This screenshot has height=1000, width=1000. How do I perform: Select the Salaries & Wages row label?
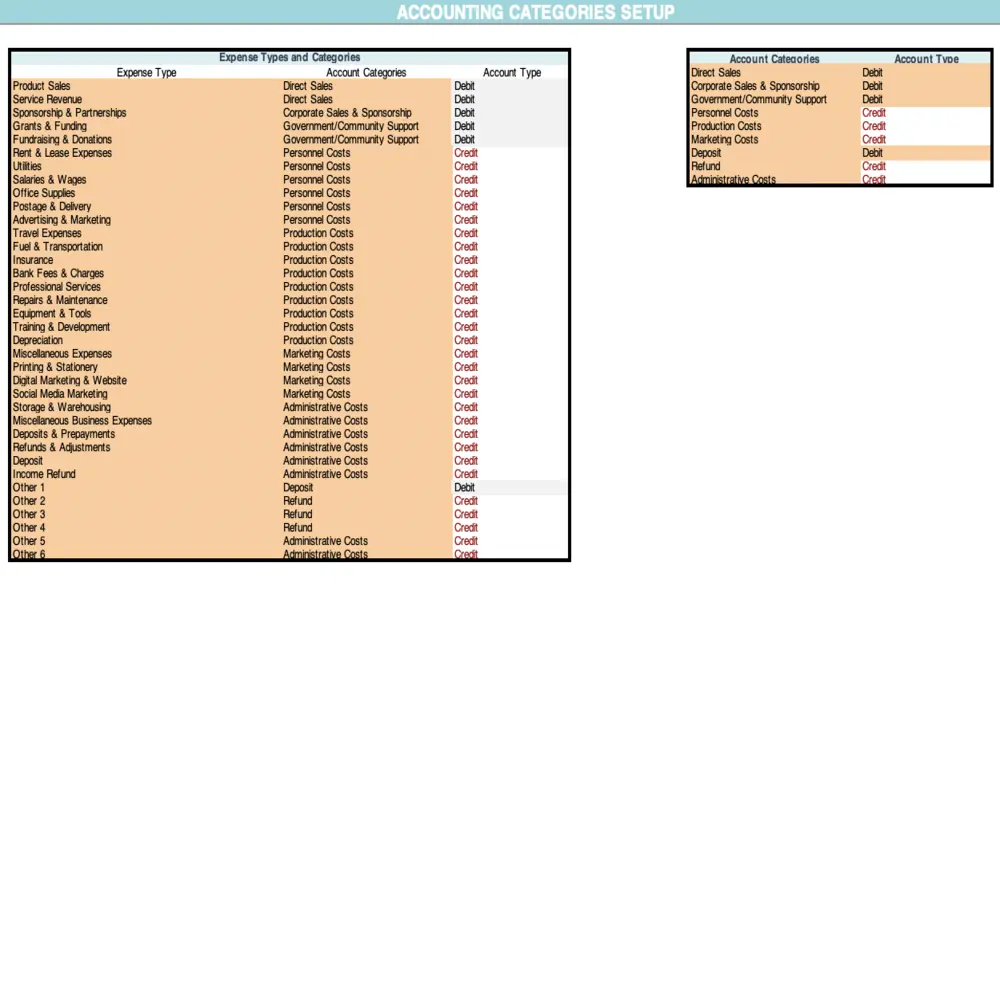coord(49,180)
